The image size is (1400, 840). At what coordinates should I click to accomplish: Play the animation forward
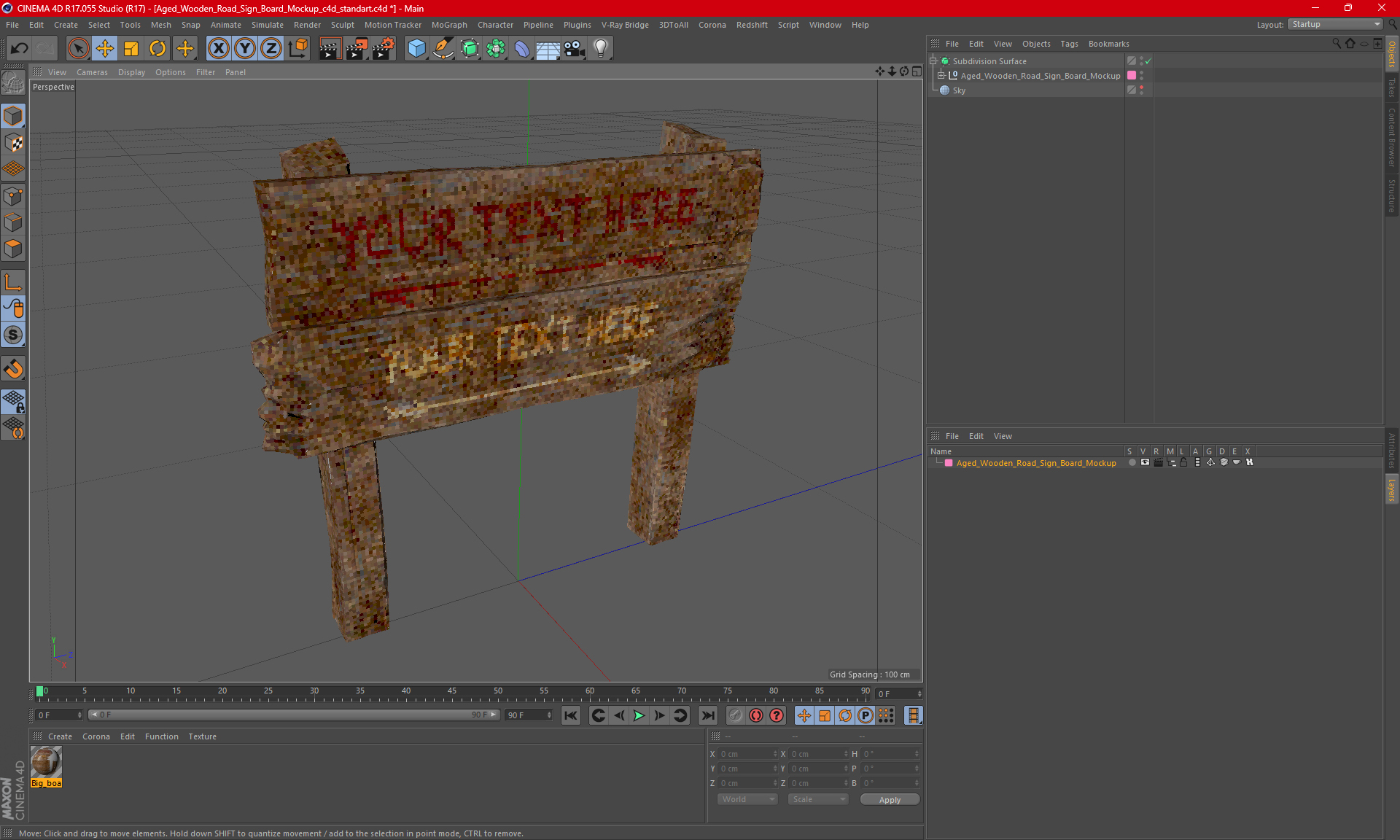click(x=639, y=715)
